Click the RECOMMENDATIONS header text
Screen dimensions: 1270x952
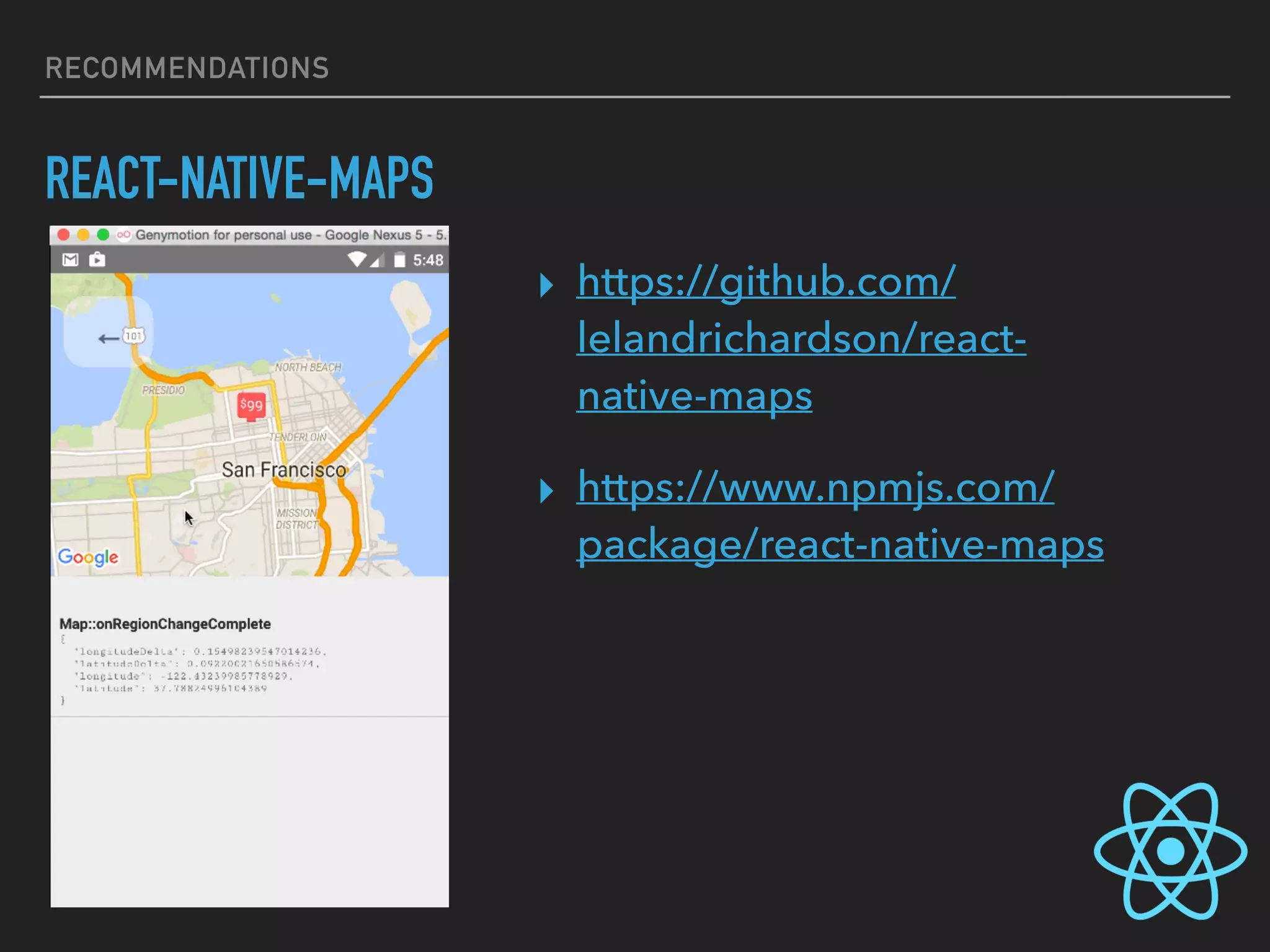pos(187,68)
